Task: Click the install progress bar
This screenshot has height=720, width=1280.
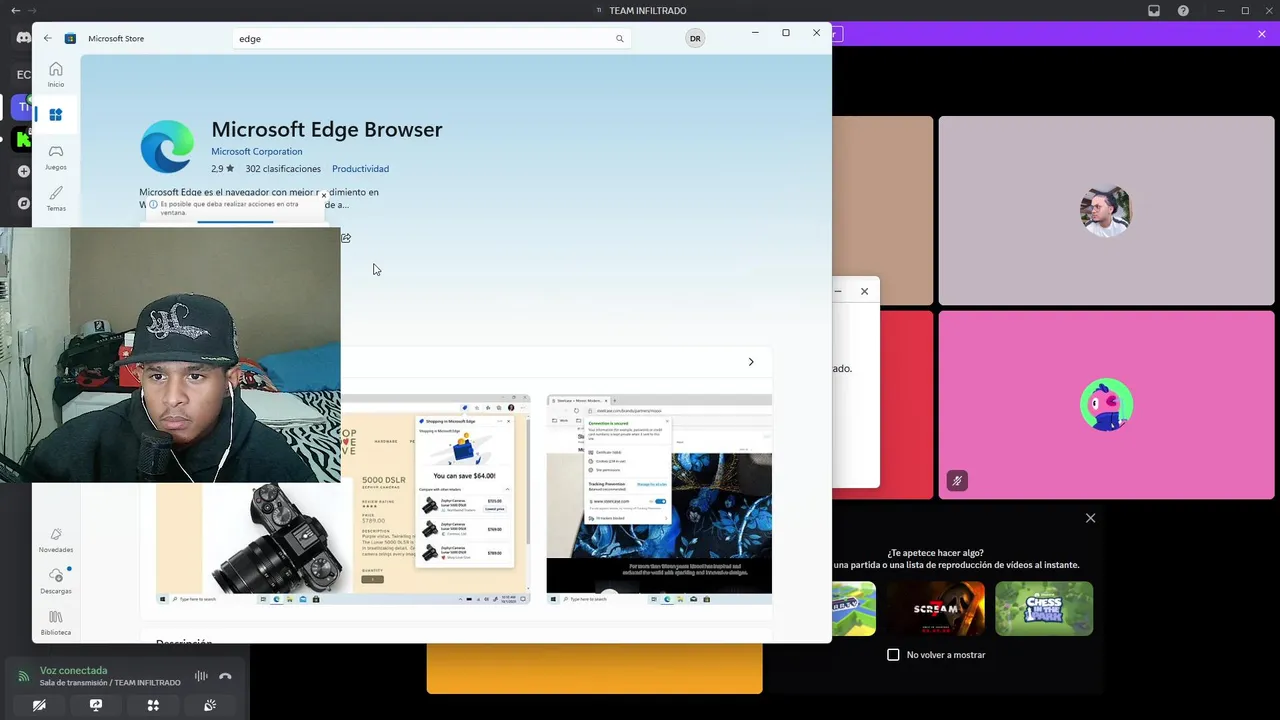Action: tap(235, 222)
